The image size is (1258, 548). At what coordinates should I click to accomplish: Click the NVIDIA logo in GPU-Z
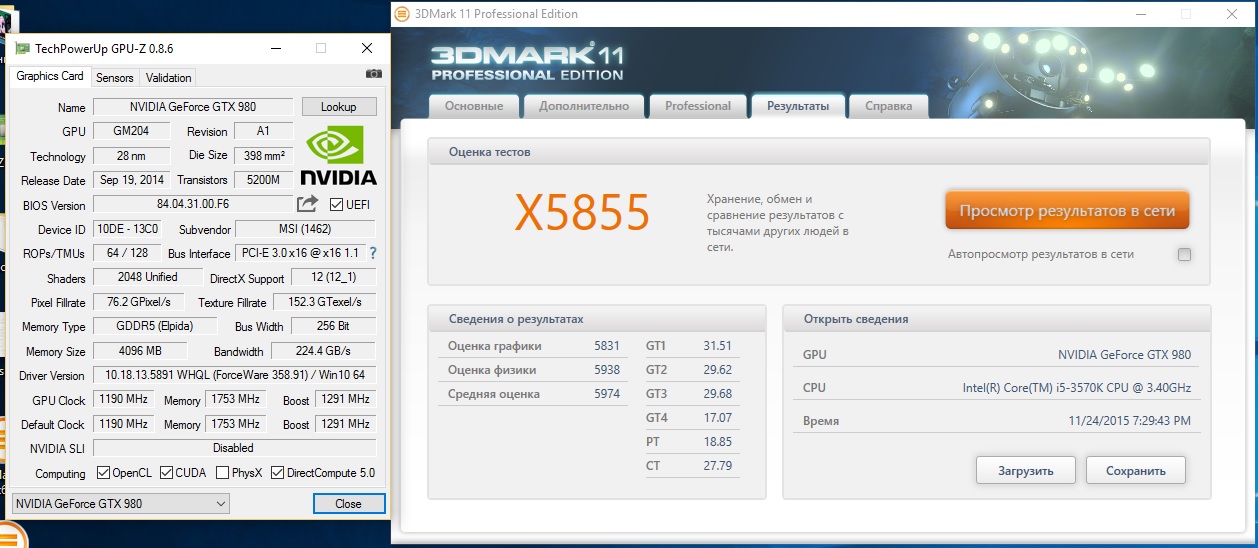click(x=339, y=154)
